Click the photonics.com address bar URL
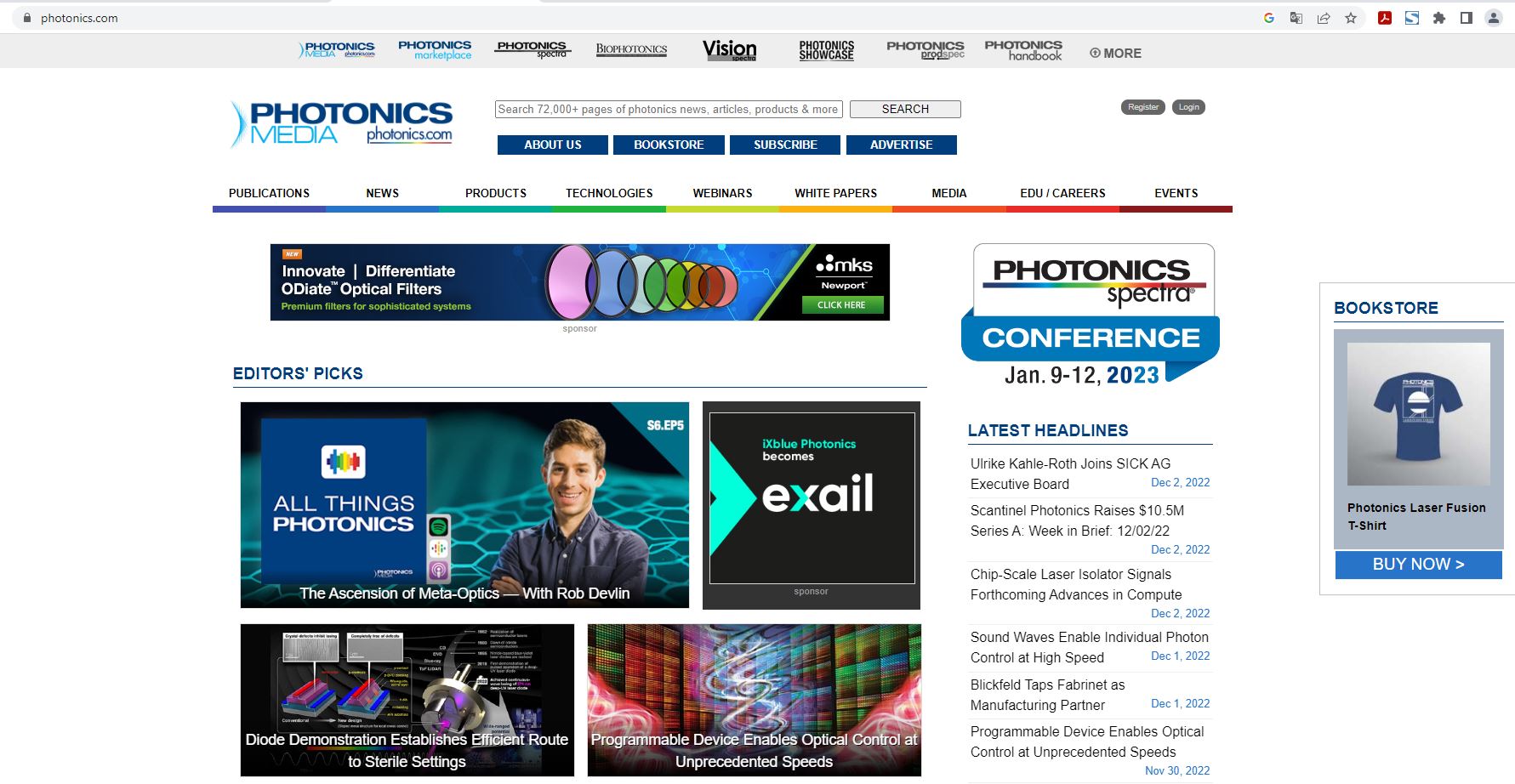The image size is (1515, 784). (79, 18)
